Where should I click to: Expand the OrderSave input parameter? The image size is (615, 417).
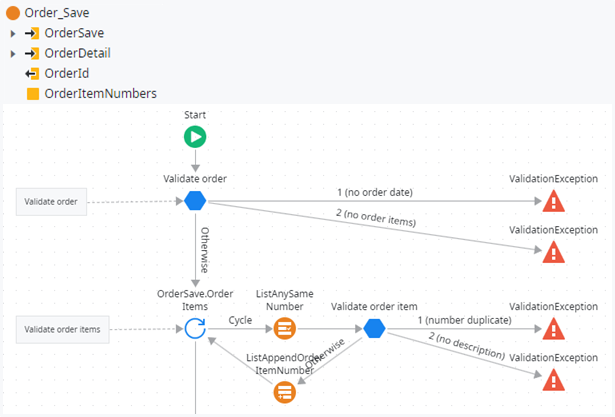(x=13, y=33)
